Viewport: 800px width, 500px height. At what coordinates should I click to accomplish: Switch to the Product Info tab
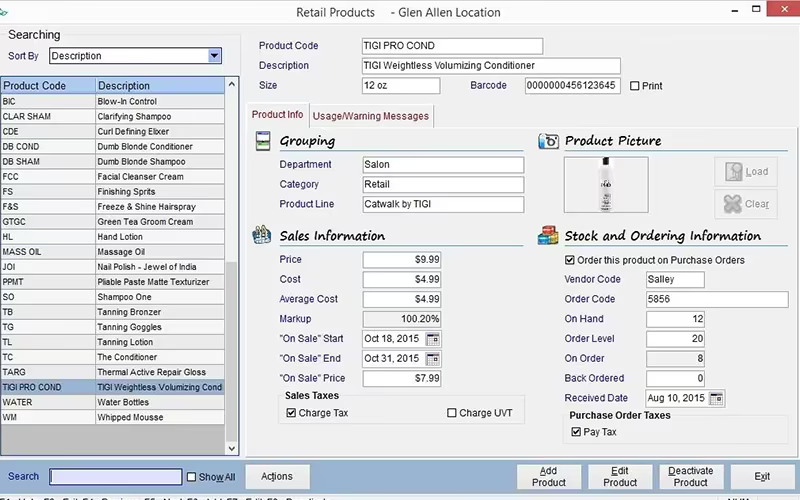coord(277,115)
